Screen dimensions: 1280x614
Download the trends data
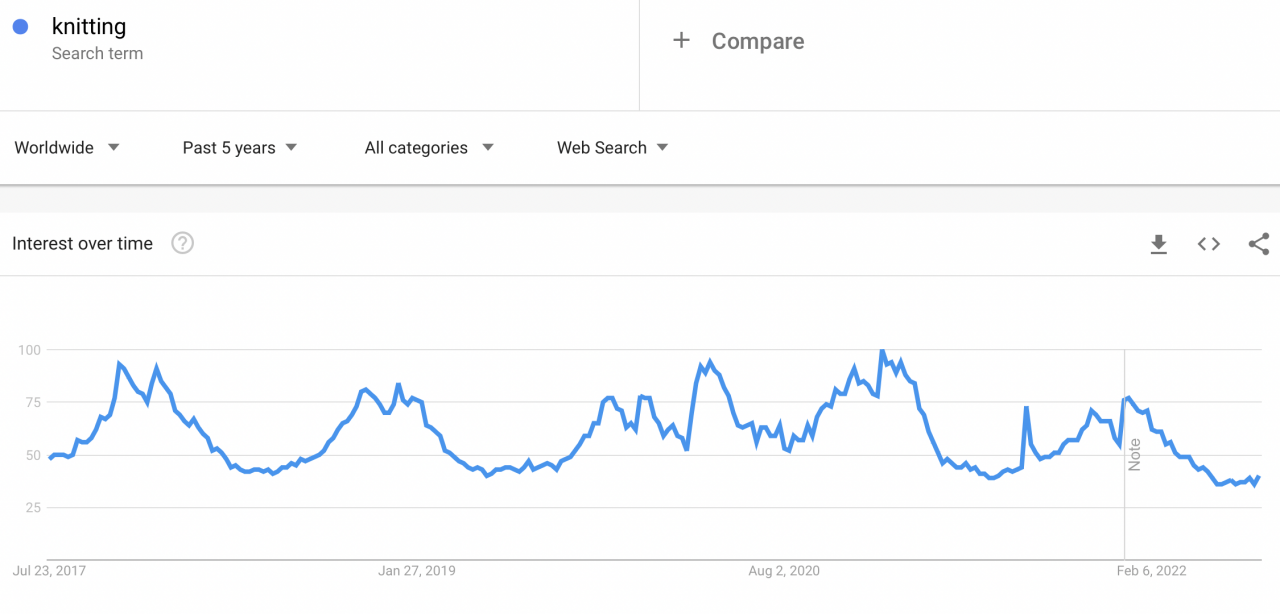(x=1158, y=243)
